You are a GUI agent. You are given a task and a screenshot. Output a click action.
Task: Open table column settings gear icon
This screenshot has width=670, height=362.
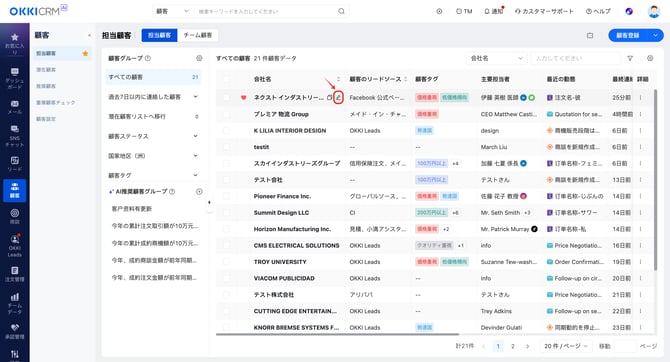(650, 58)
